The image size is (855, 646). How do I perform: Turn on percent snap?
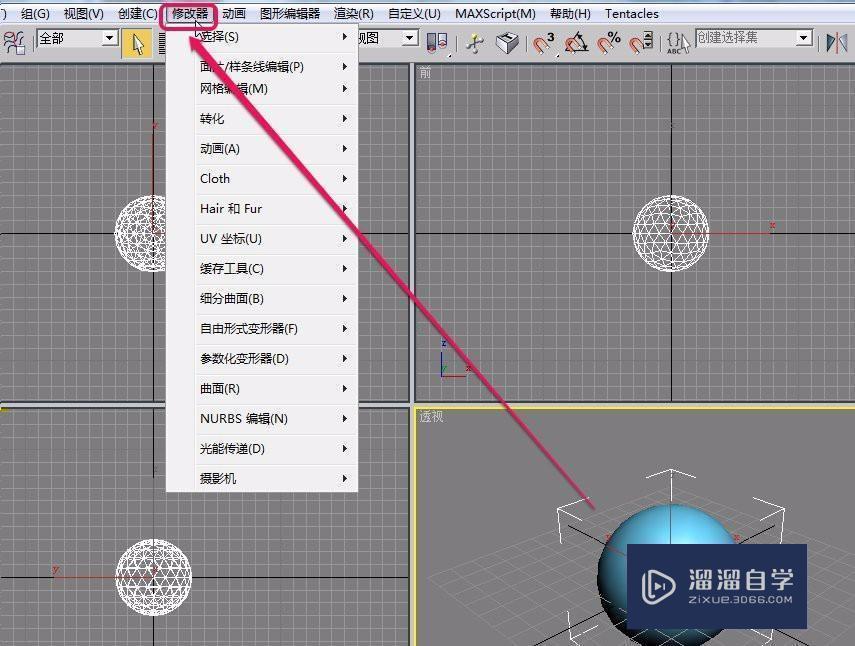(x=612, y=42)
